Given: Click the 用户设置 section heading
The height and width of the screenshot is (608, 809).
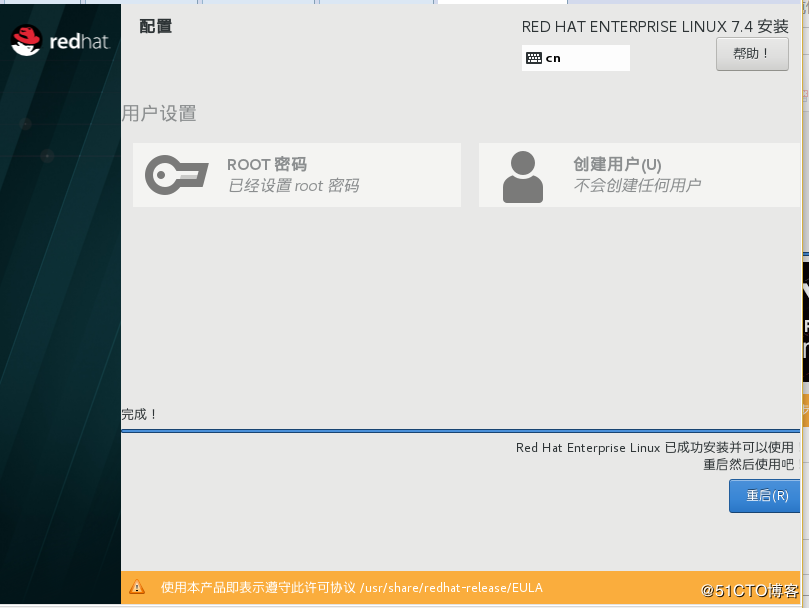Looking at the screenshot, I should coord(159,113).
